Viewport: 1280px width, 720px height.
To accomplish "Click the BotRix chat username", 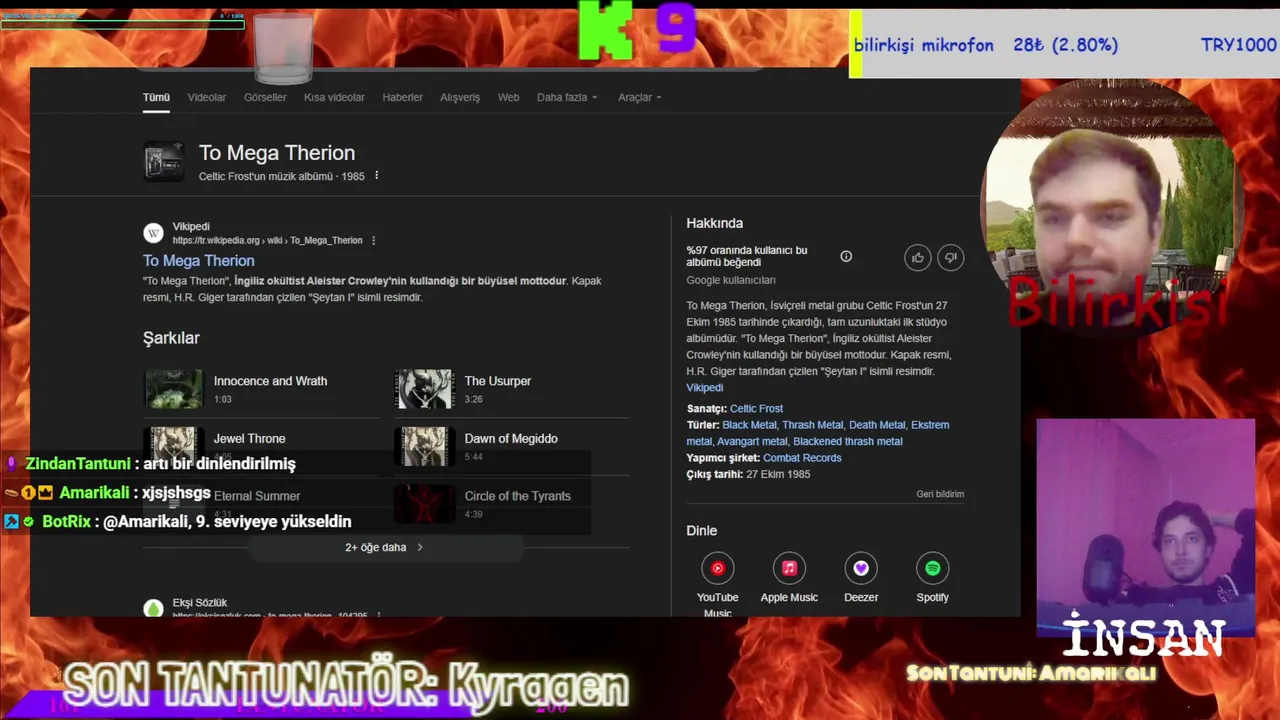I will point(66,522).
